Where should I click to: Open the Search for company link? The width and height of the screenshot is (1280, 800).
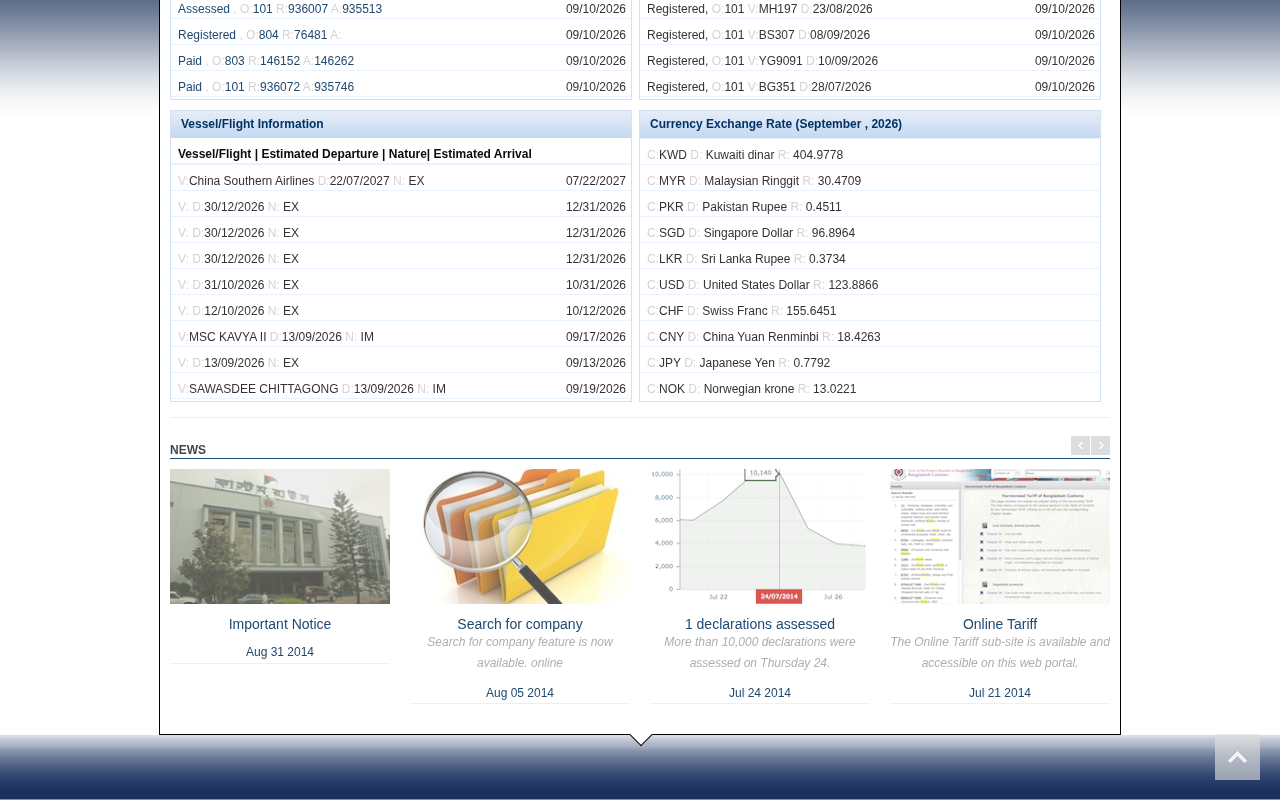520,624
